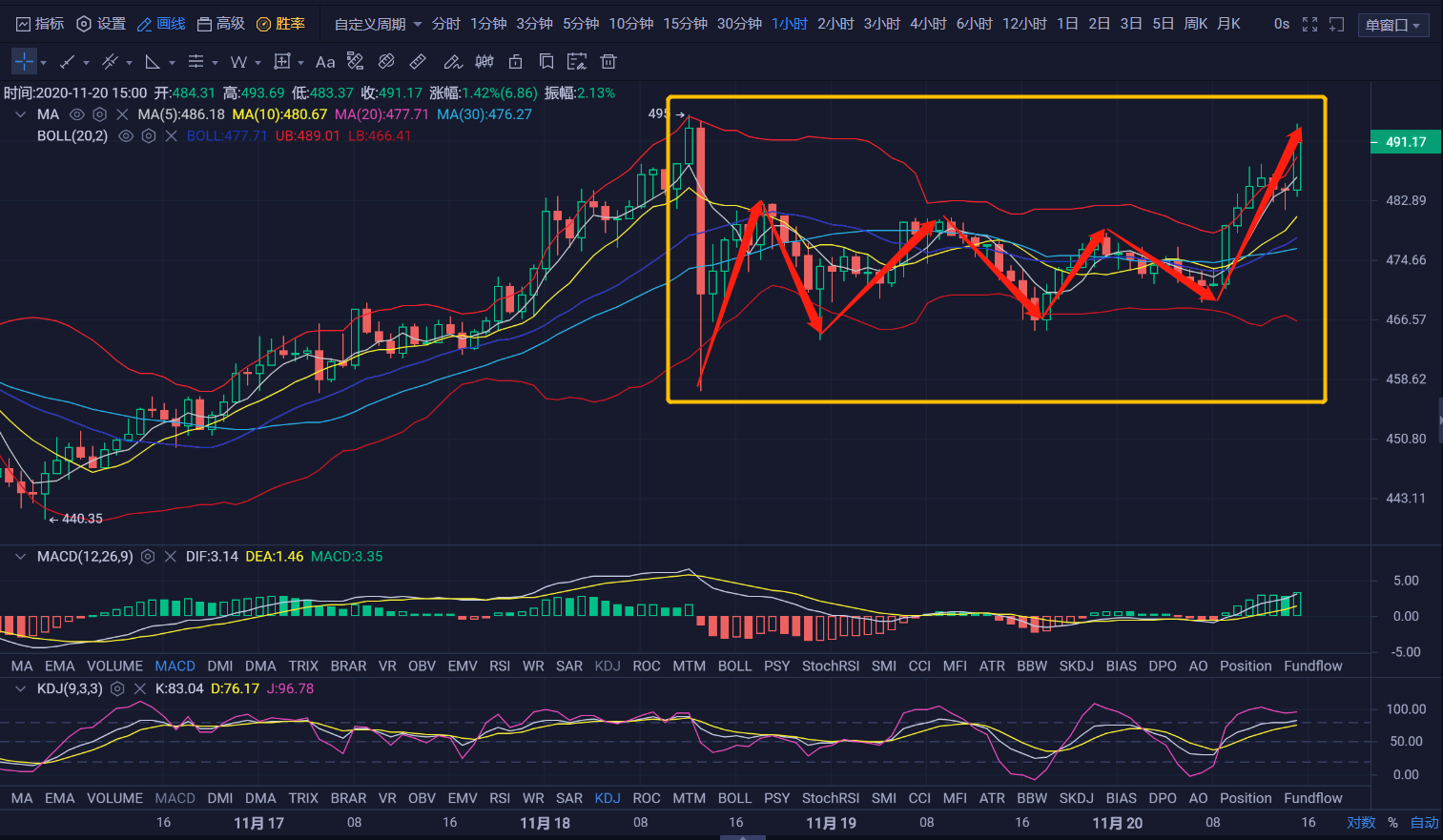Click the 491.17 current price label
The height and width of the screenshot is (840, 1443).
coord(1405,142)
